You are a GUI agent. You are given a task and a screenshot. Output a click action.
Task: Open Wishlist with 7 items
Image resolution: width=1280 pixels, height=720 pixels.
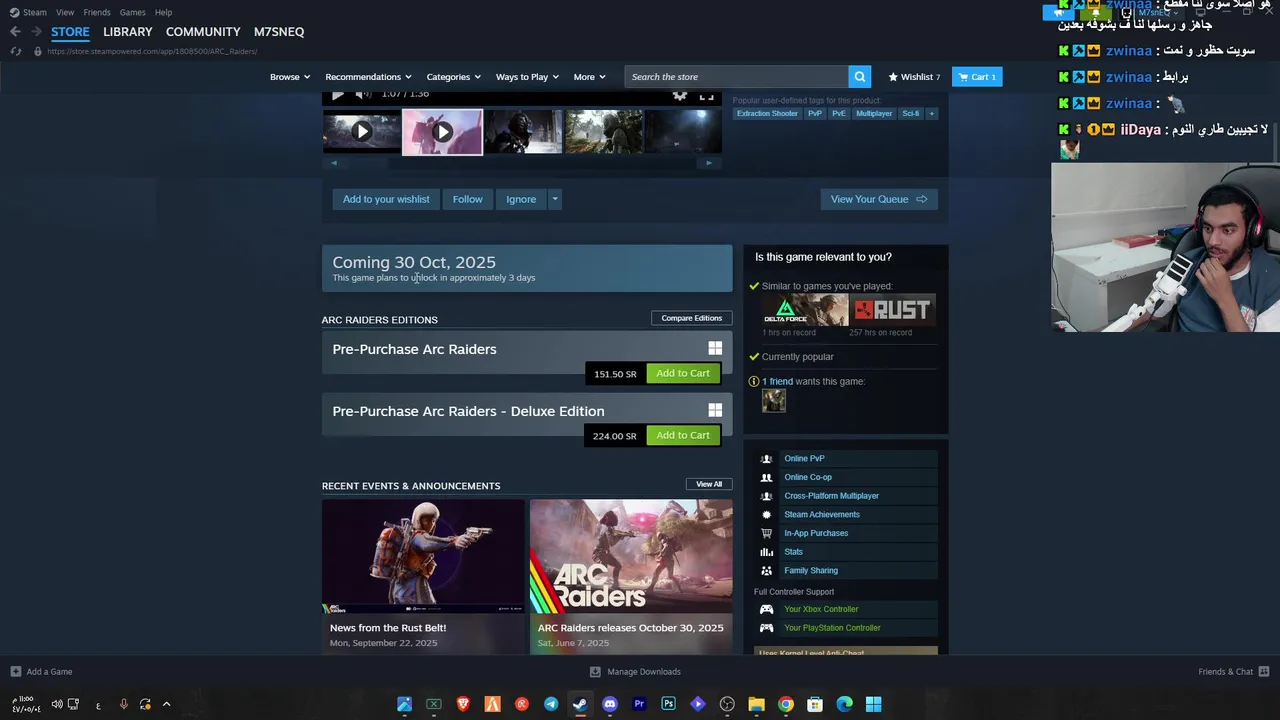point(914,77)
